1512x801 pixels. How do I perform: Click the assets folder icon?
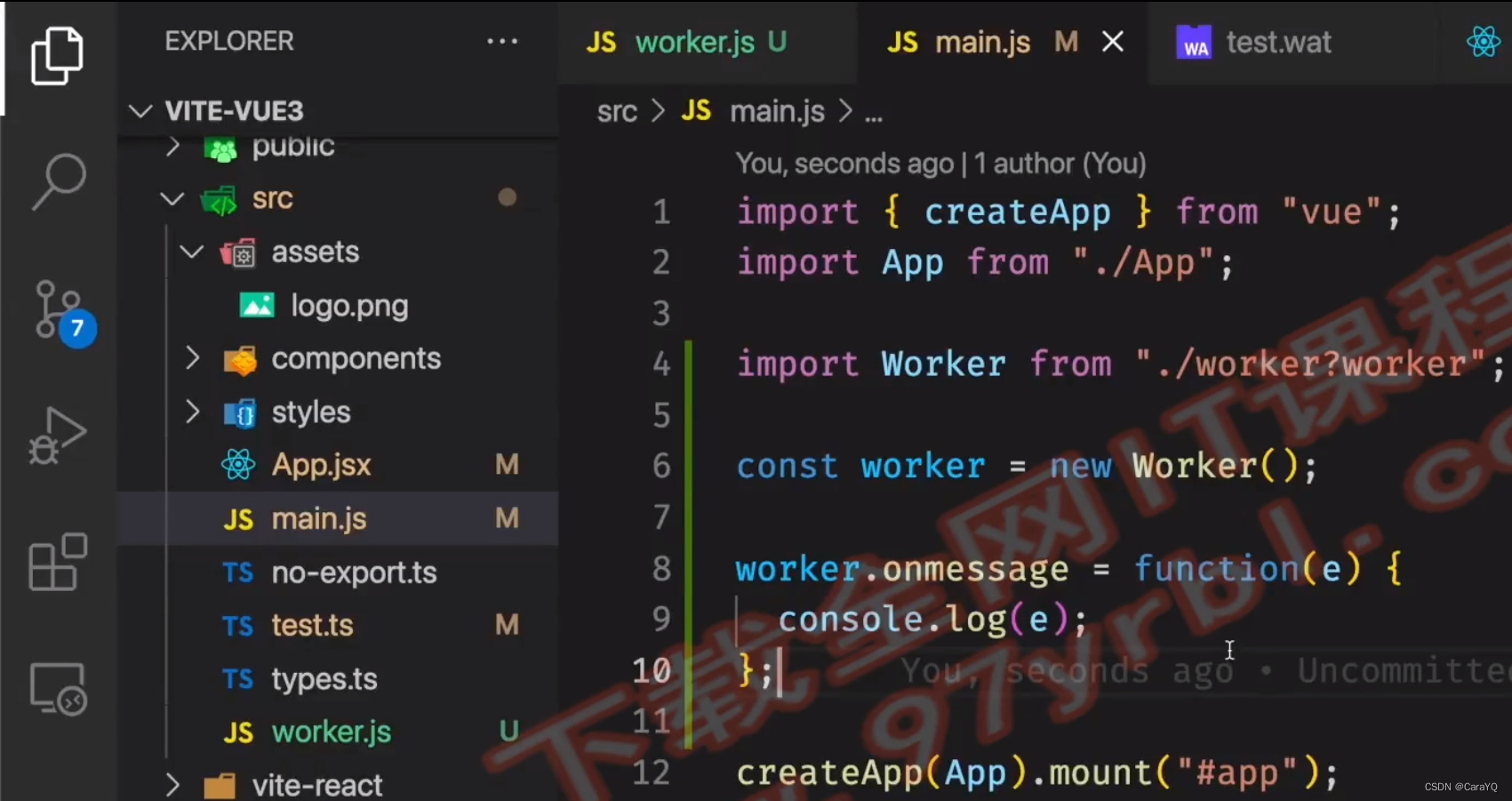[x=238, y=253]
